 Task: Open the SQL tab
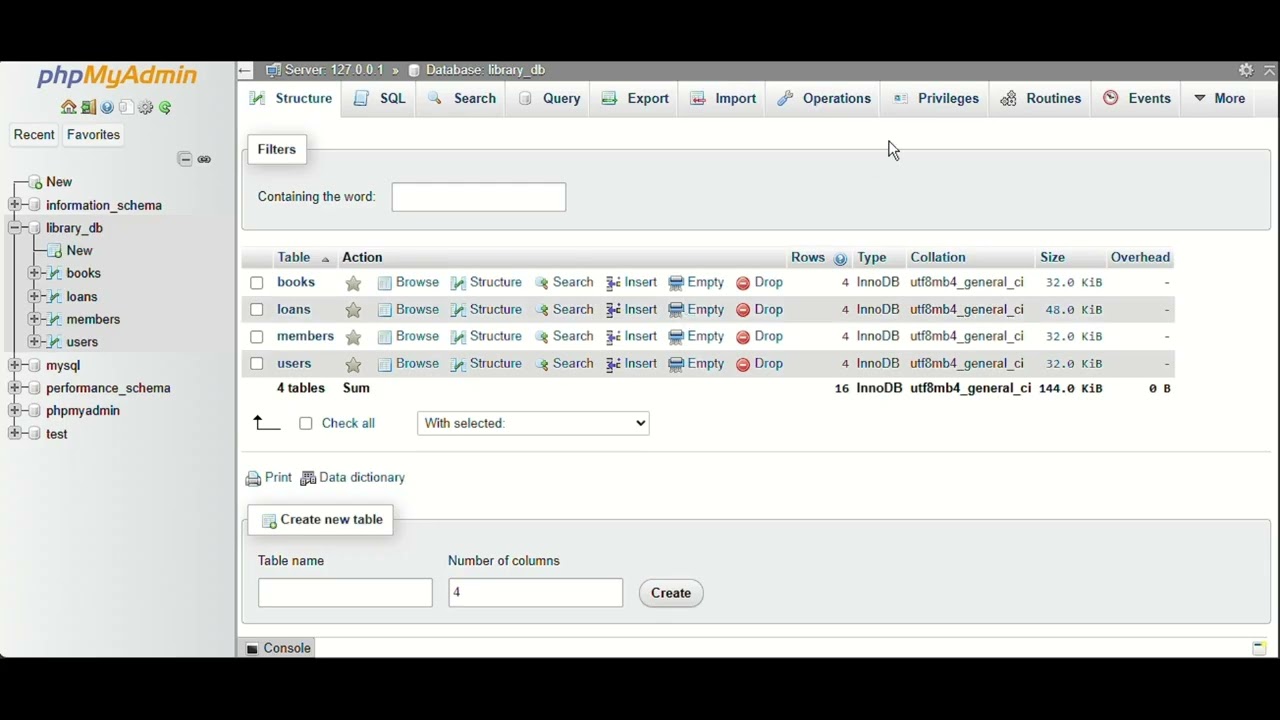coord(380,98)
